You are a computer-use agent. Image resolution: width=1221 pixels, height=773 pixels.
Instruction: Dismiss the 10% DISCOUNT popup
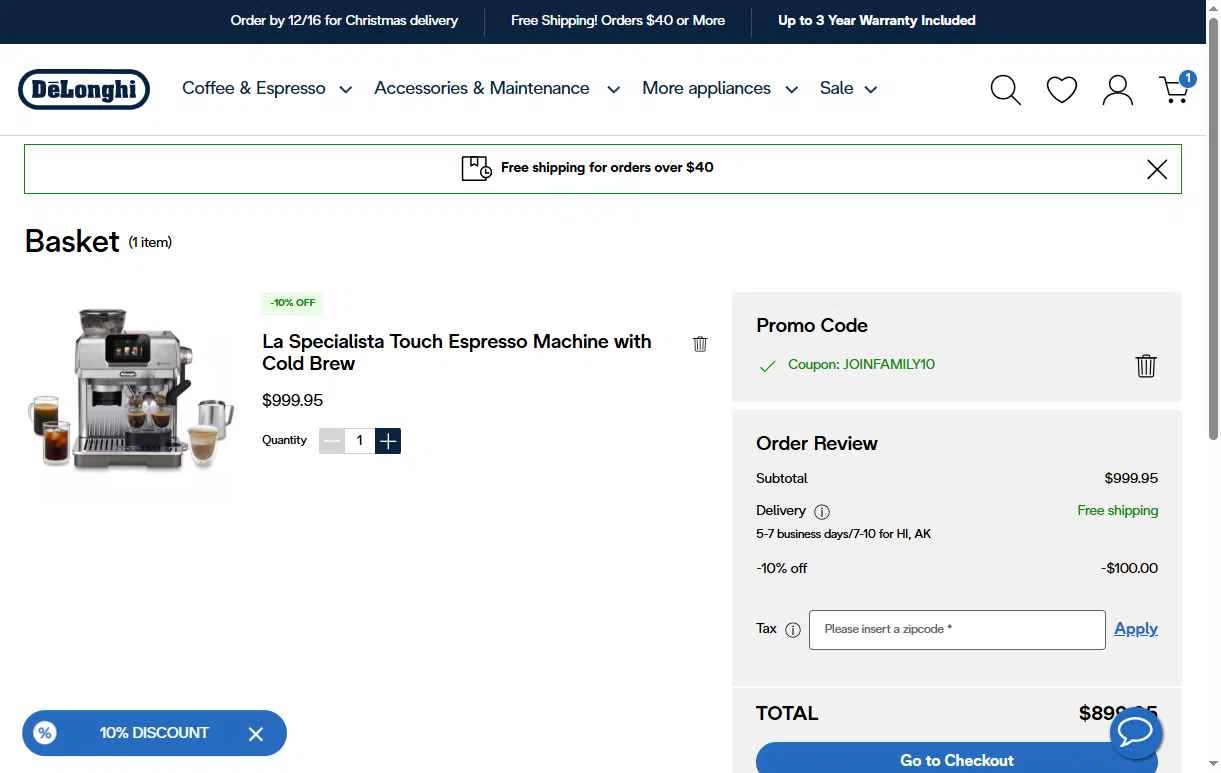(x=256, y=734)
